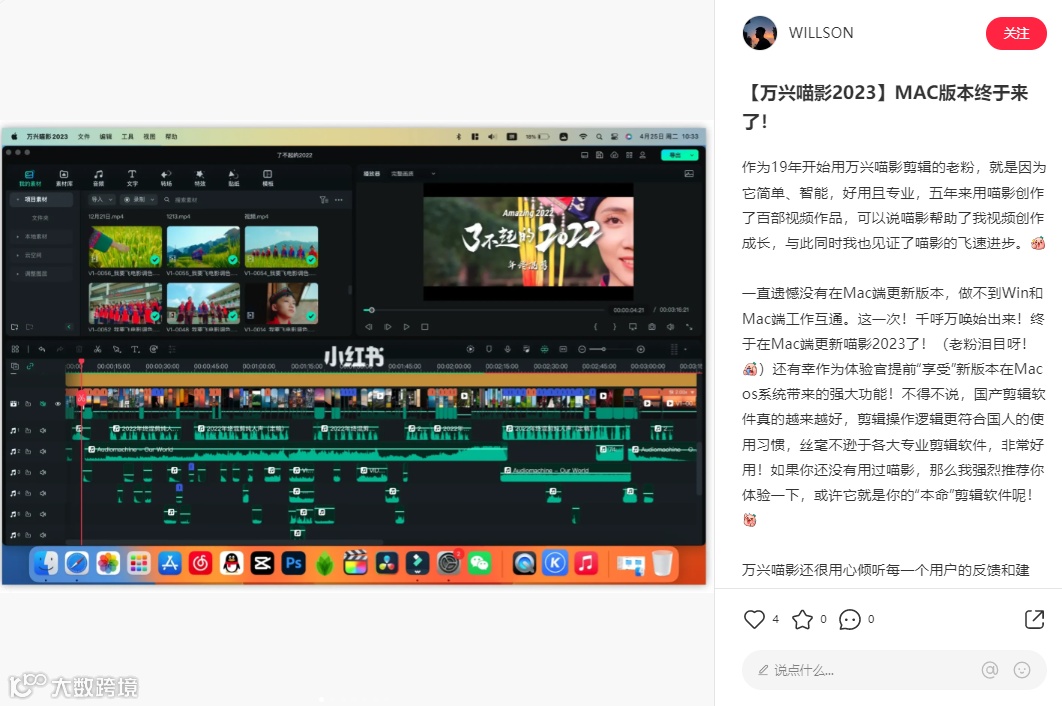Open the 导入 import dropdown
The height and width of the screenshot is (706, 1062).
click(x=101, y=200)
